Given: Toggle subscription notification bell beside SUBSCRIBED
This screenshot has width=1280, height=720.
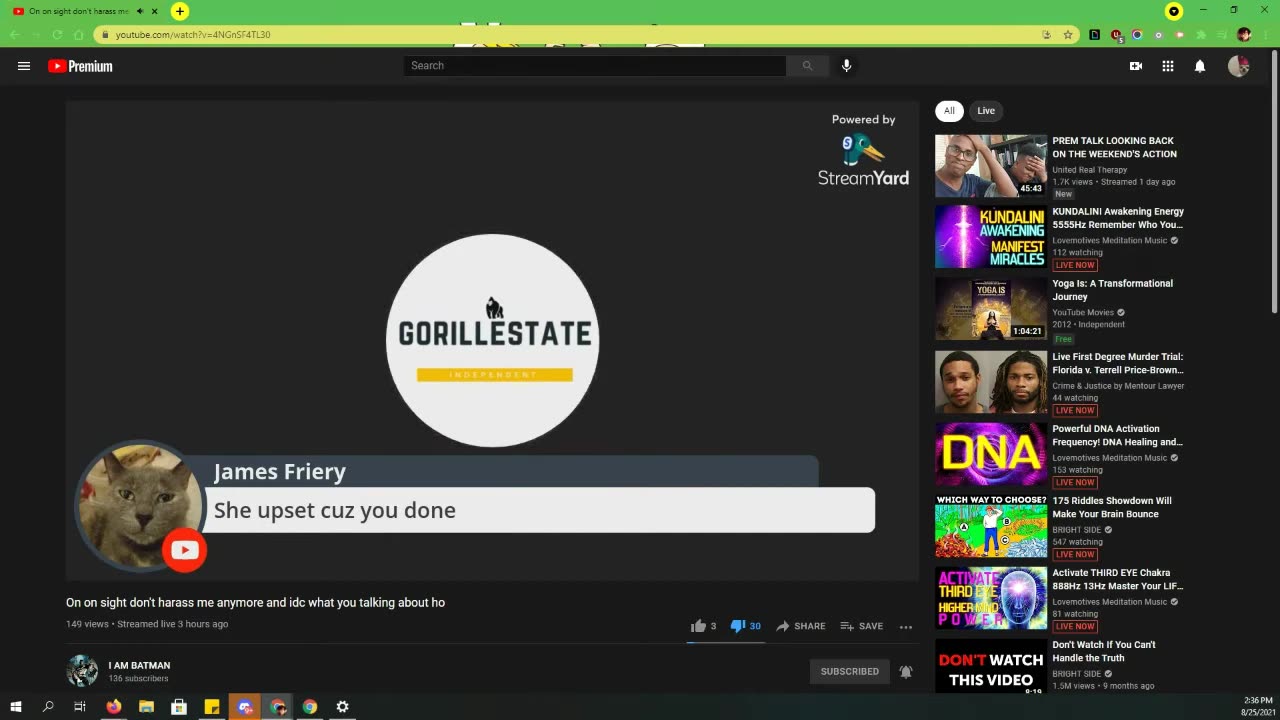Looking at the screenshot, I should [906, 672].
